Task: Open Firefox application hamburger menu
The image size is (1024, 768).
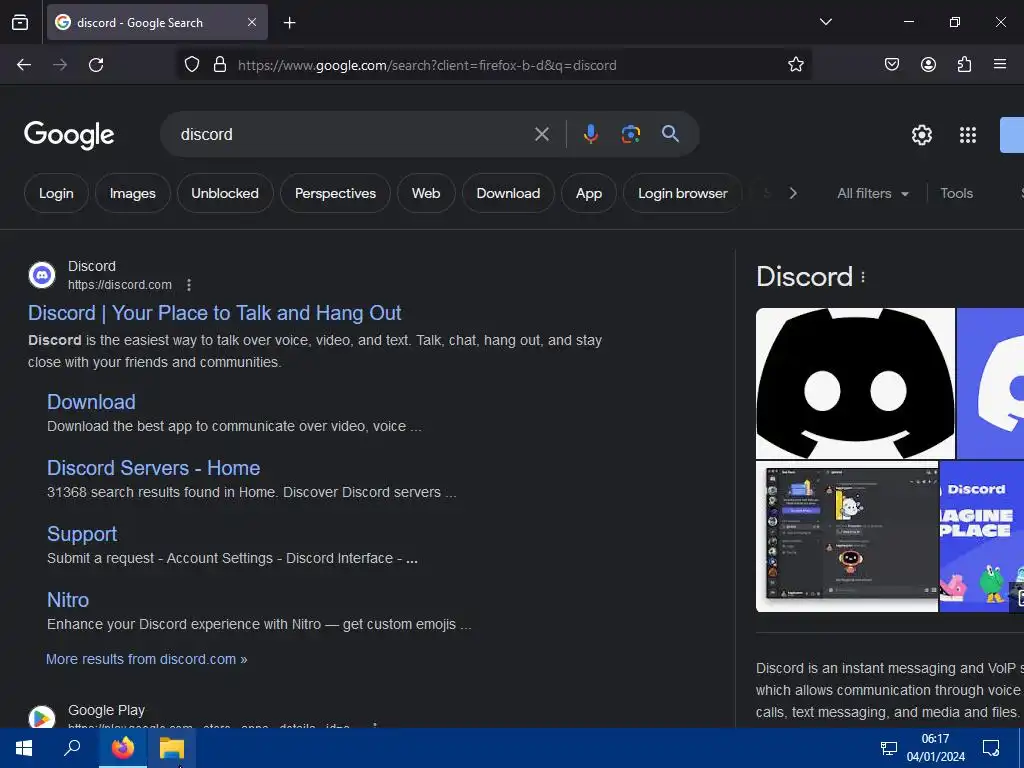Action: point(1000,64)
